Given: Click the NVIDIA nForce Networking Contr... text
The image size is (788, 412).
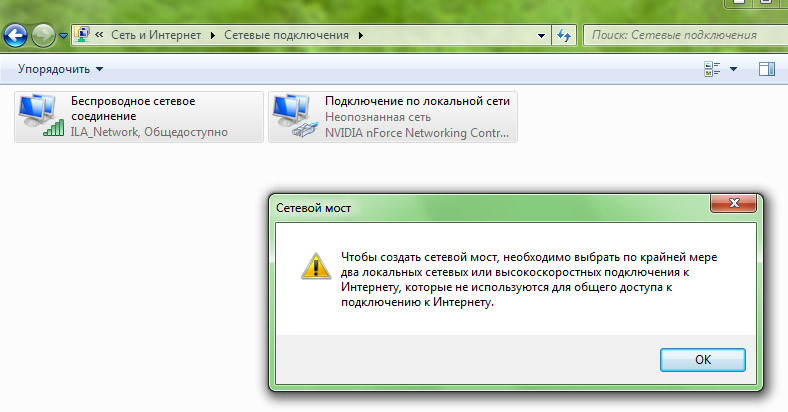Looking at the screenshot, I should pos(417,133).
